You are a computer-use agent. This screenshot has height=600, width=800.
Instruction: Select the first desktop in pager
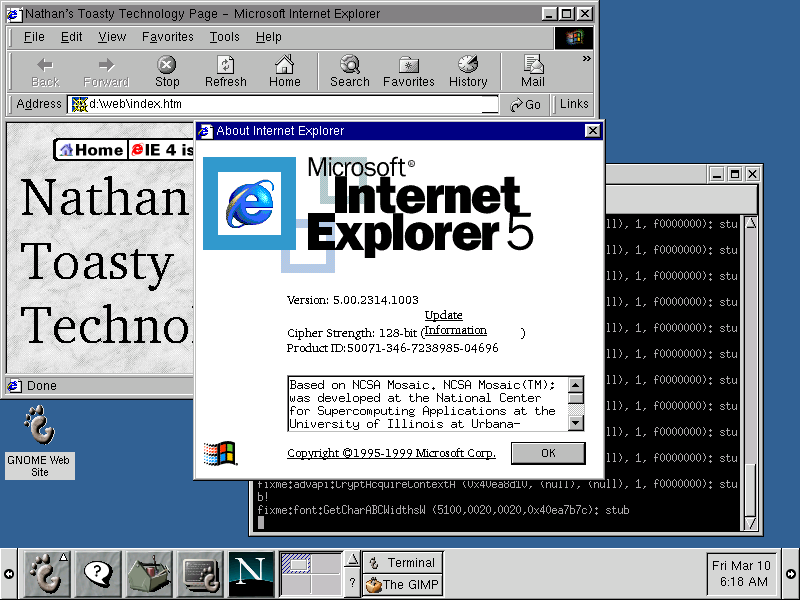coord(296,564)
